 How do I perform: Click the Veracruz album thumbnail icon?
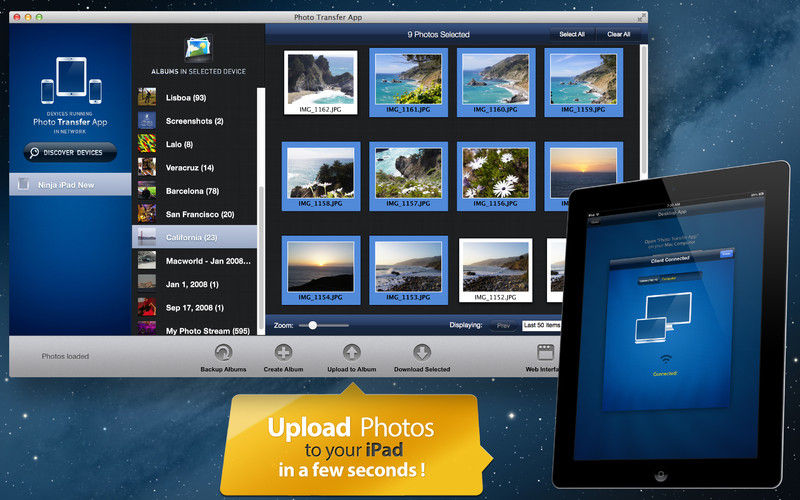[x=147, y=167]
